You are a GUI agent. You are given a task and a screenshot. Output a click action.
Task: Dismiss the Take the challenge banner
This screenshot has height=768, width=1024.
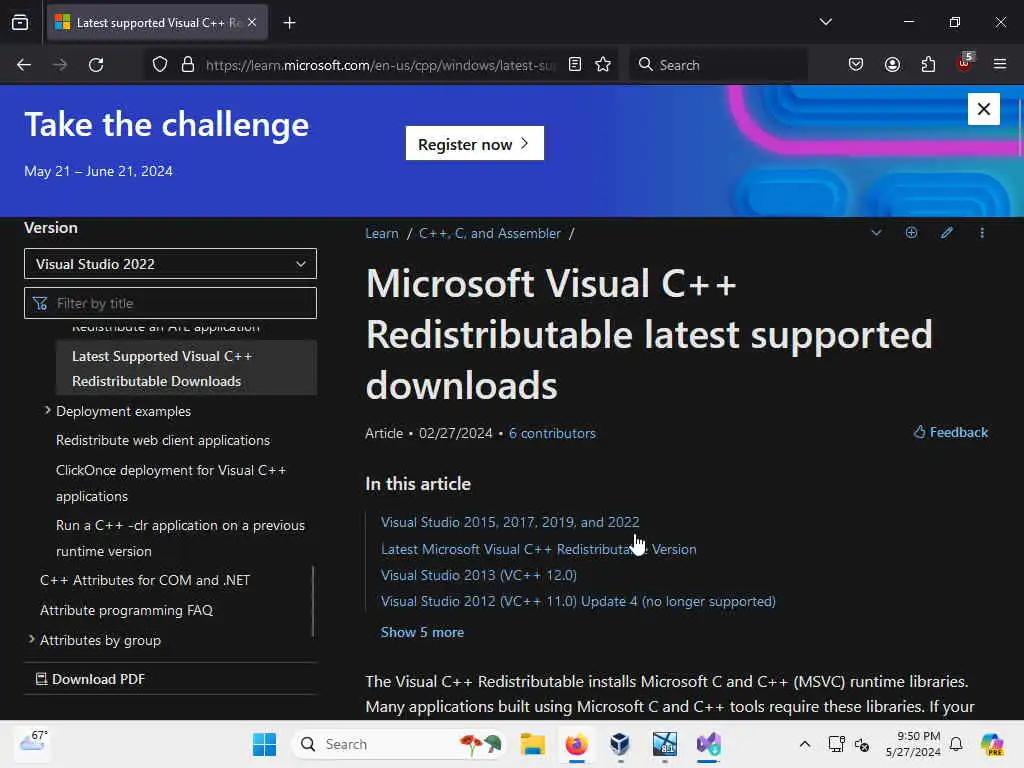pyautogui.click(x=984, y=109)
